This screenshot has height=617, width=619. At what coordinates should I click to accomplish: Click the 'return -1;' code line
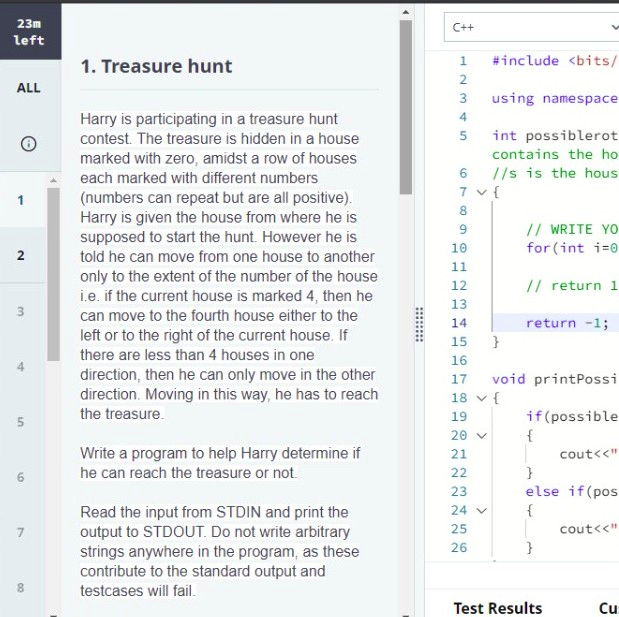click(x=567, y=323)
